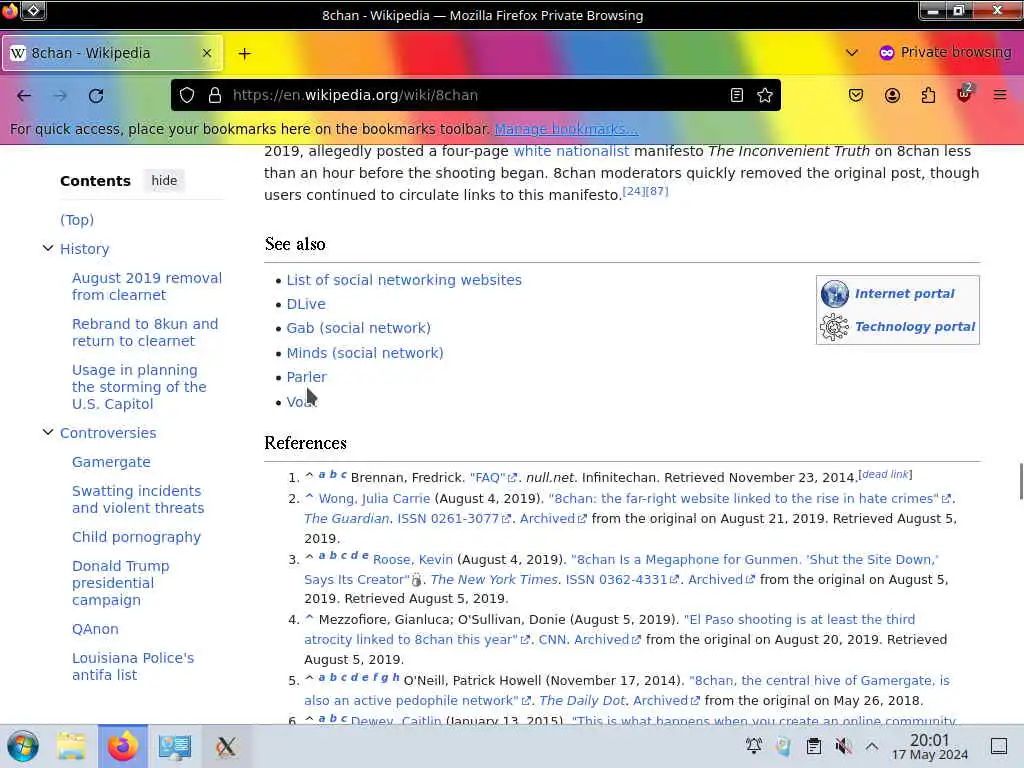Go back with the browser back arrow
The width and height of the screenshot is (1024, 768).
24,96
